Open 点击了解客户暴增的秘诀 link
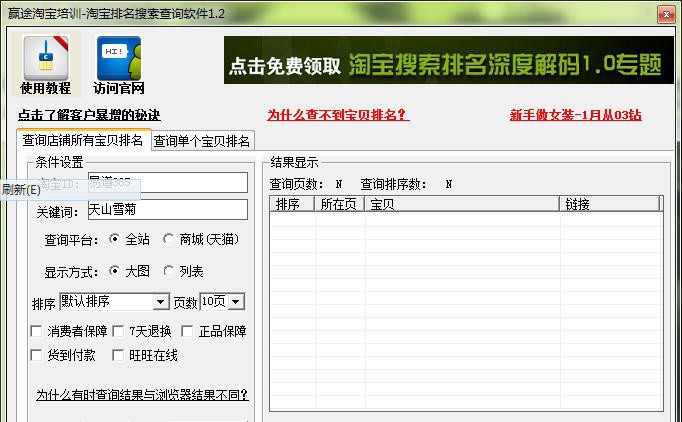Viewport: 682px width, 422px height. click(x=89, y=115)
